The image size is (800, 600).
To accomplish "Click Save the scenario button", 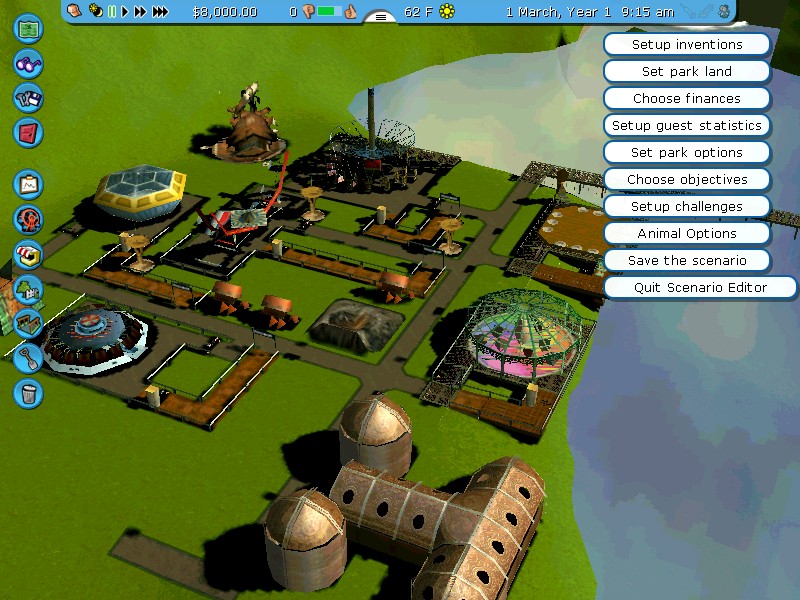I will [687, 261].
